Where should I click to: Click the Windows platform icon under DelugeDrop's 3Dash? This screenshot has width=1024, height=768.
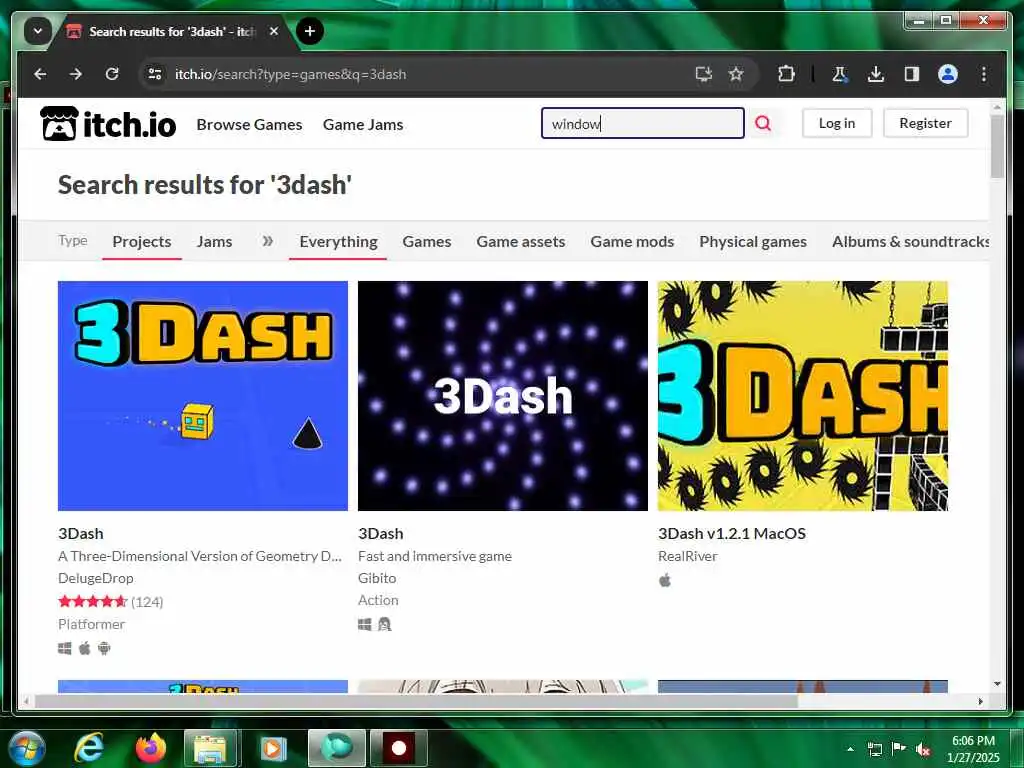(65, 648)
